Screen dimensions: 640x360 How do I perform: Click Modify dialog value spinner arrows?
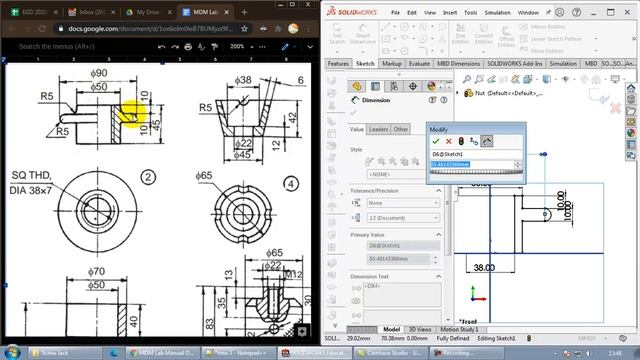517,164
